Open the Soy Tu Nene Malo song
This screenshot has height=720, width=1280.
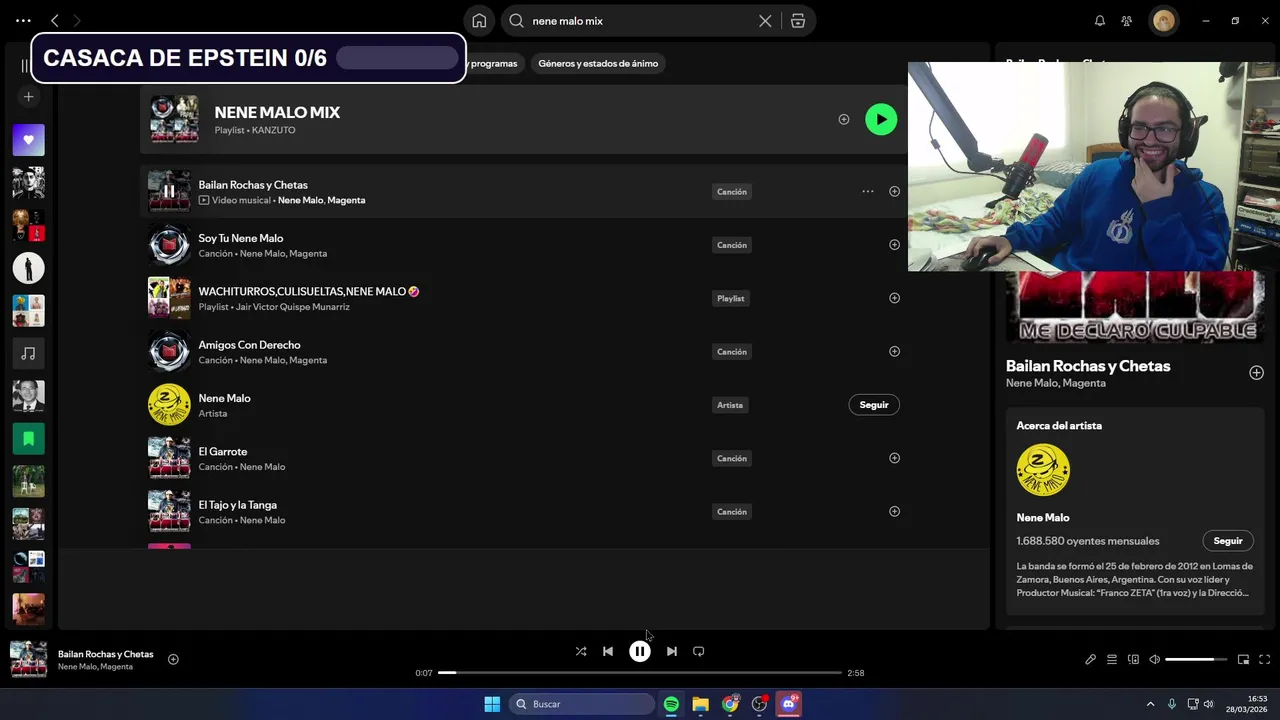tap(241, 238)
